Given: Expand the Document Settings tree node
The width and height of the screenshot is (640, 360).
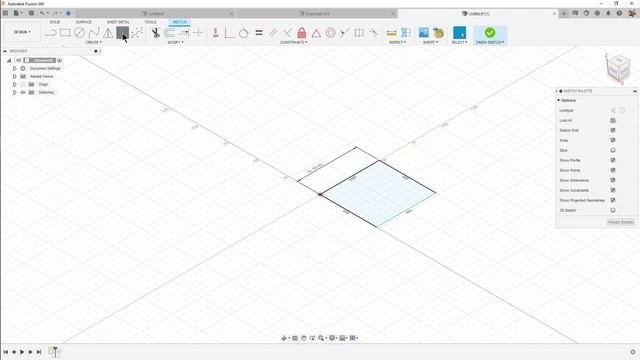Looking at the screenshot, I should [15, 68].
